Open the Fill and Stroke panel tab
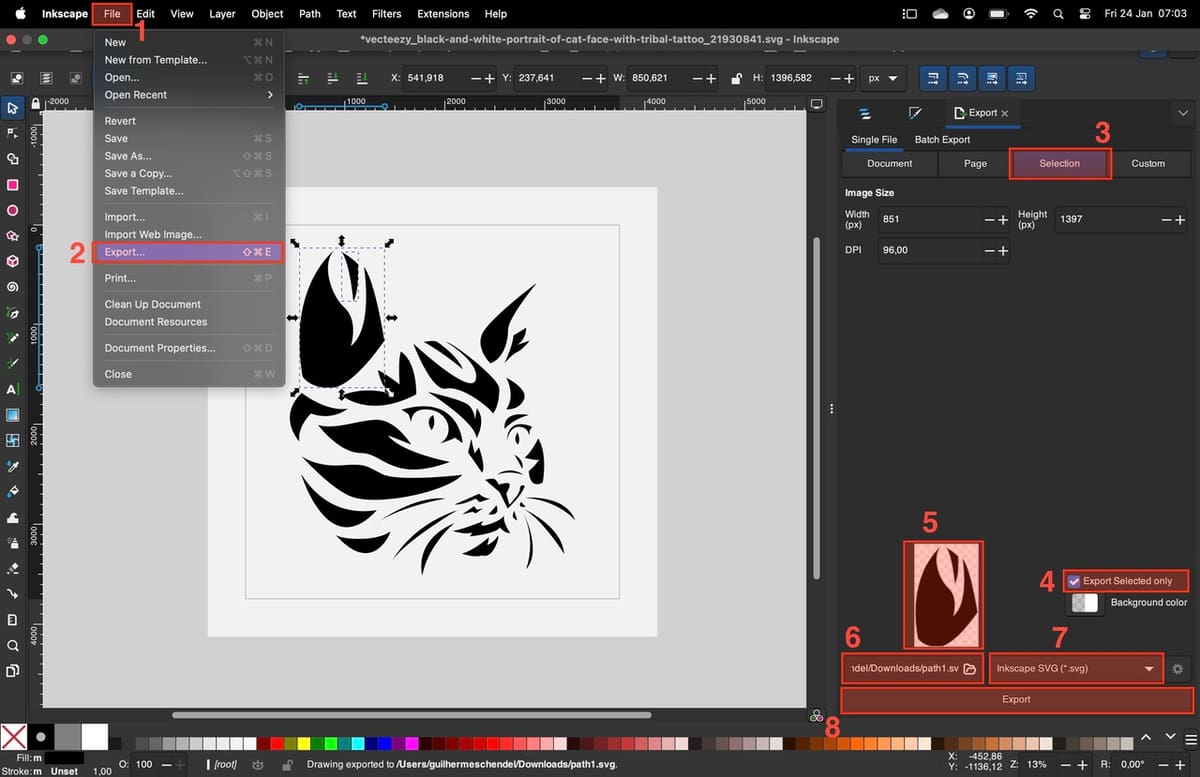The width and height of the screenshot is (1200, 777). (x=914, y=114)
